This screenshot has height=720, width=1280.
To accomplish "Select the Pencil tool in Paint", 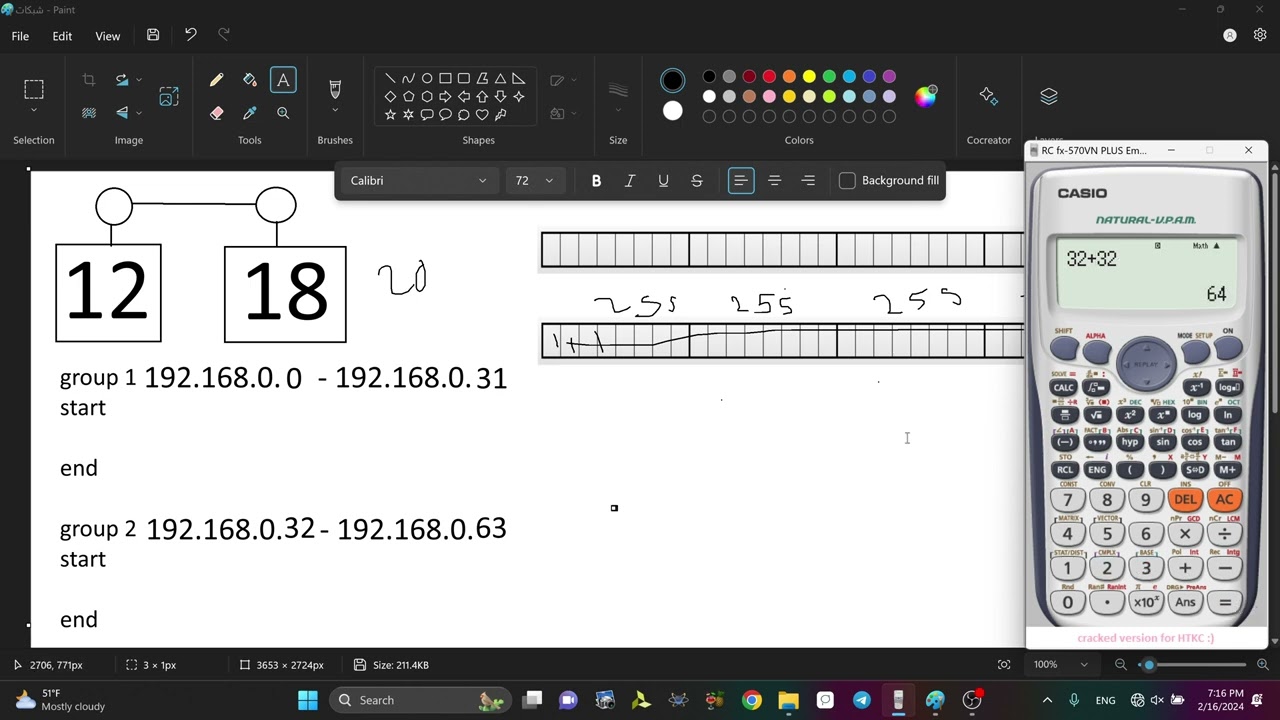I will point(216,80).
